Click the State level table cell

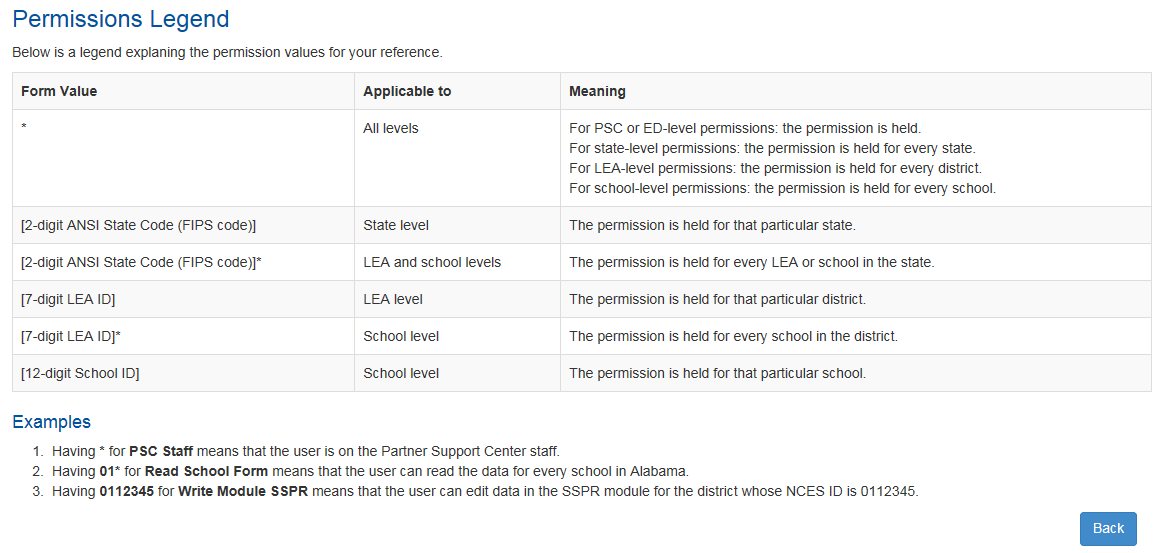396,225
